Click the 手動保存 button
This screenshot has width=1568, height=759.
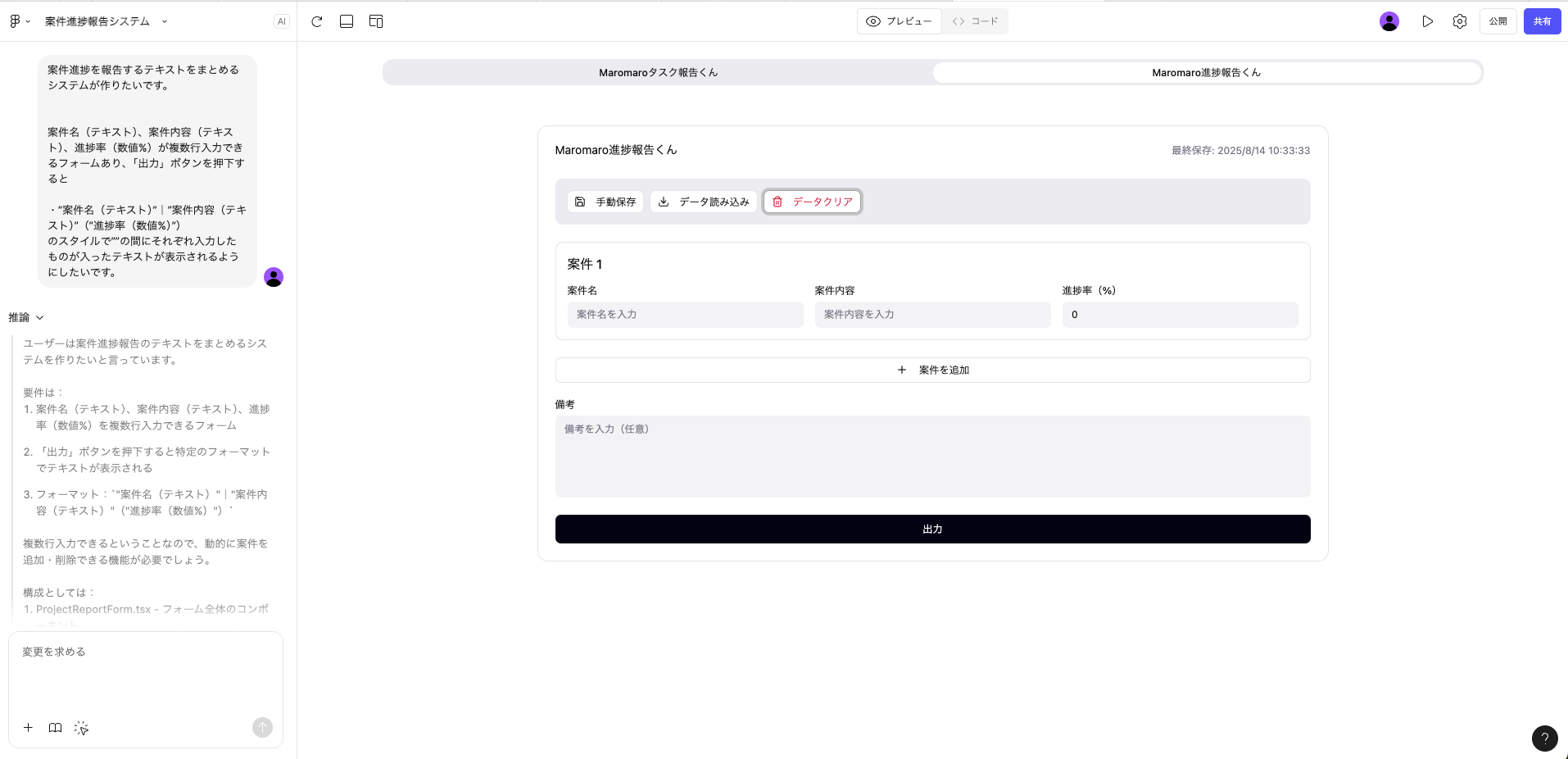pyautogui.click(x=605, y=202)
